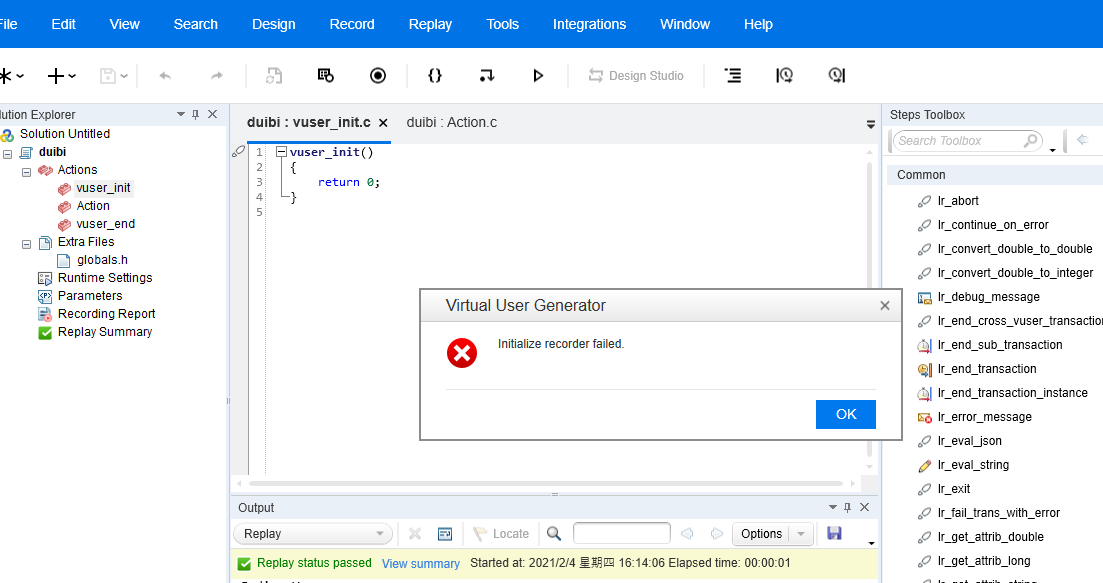Select the Action item in Solution Explorer
Image resolution: width=1103 pixels, height=583 pixels.
tap(93, 205)
